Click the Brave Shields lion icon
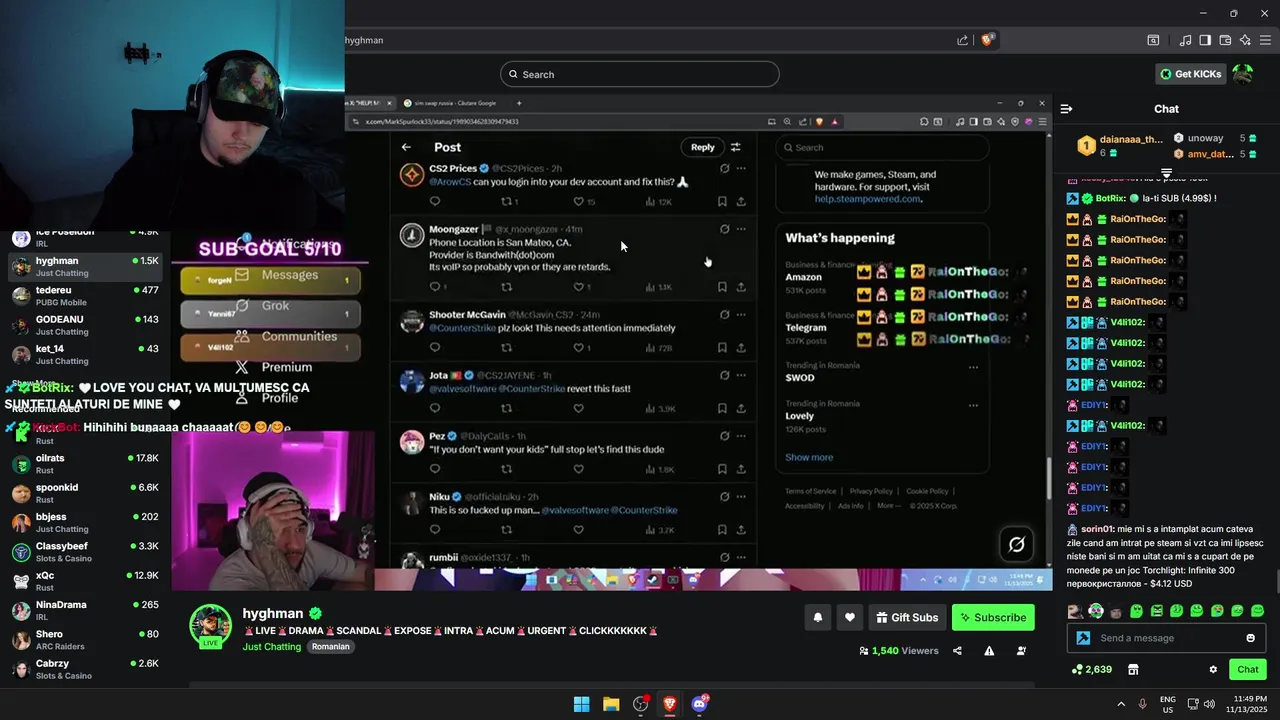This screenshot has width=1280, height=720. pos(987,40)
